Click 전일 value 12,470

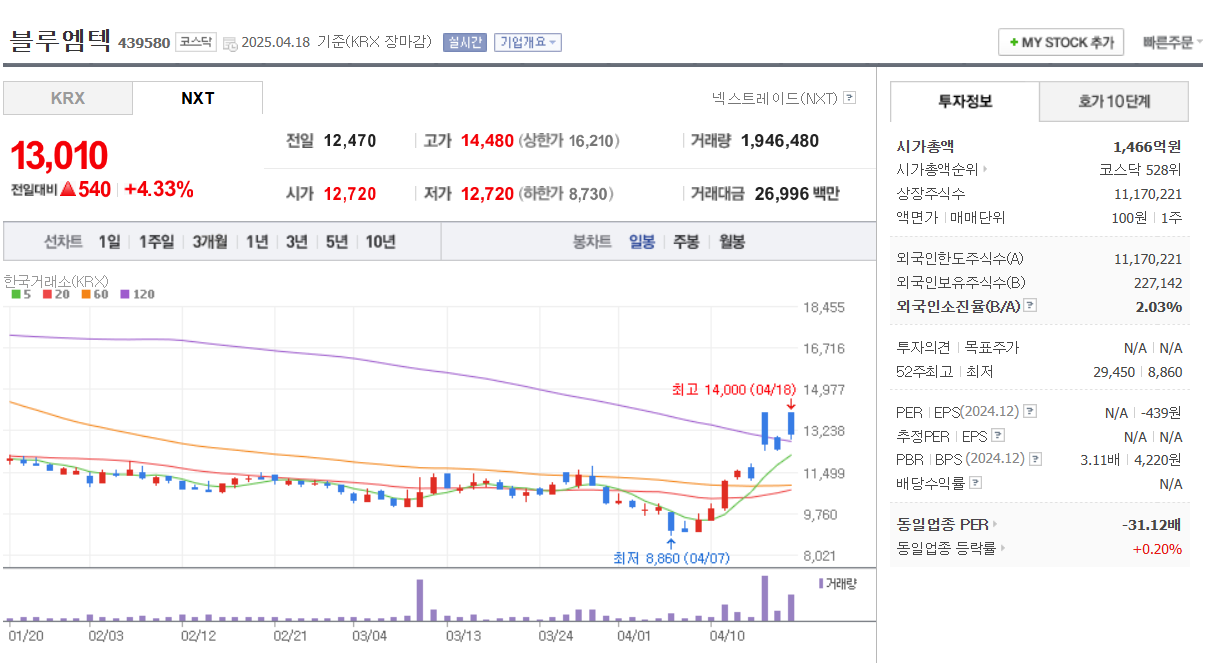(350, 141)
